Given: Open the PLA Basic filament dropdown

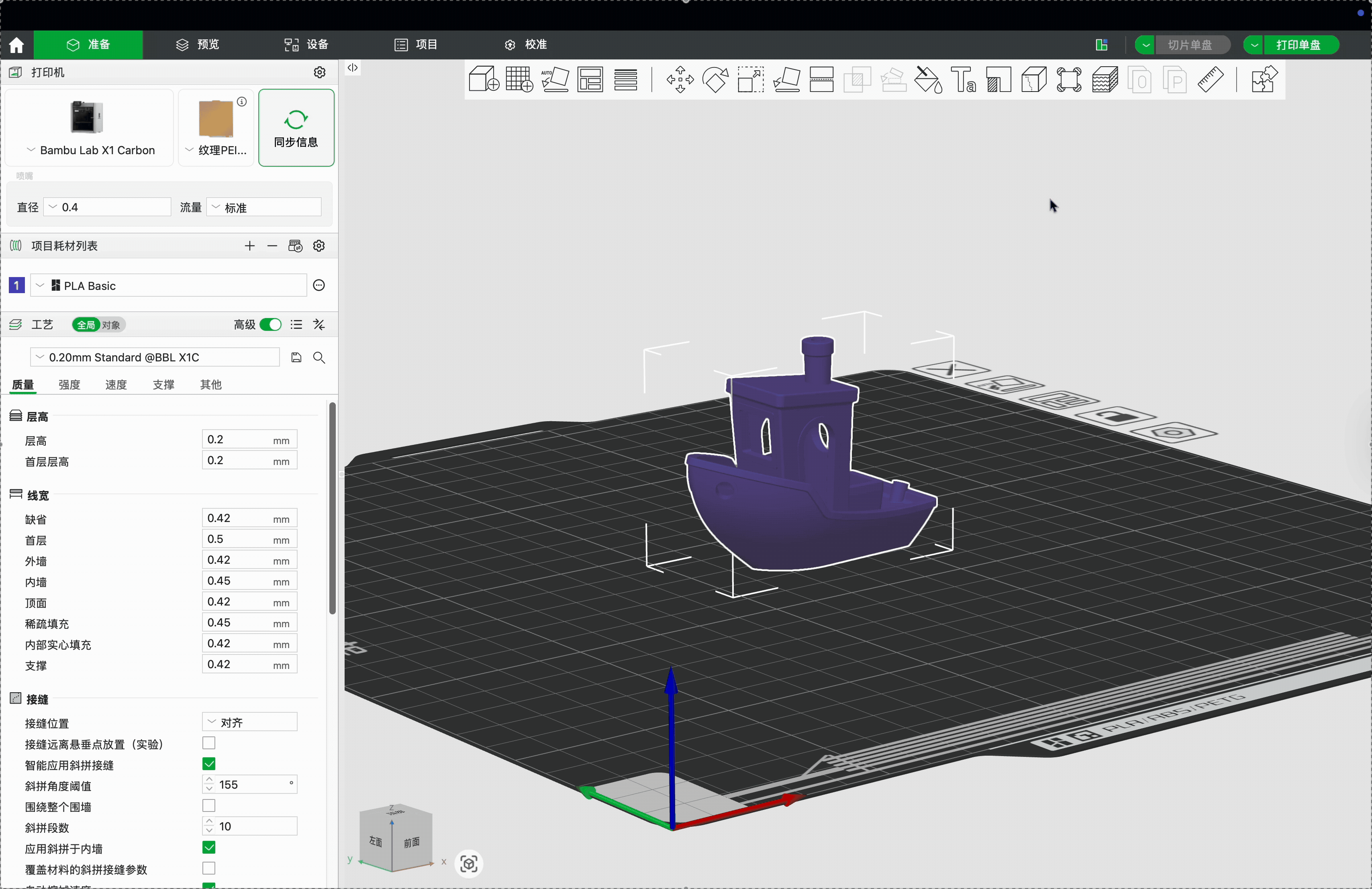Looking at the screenshot, I should [167, 286].
